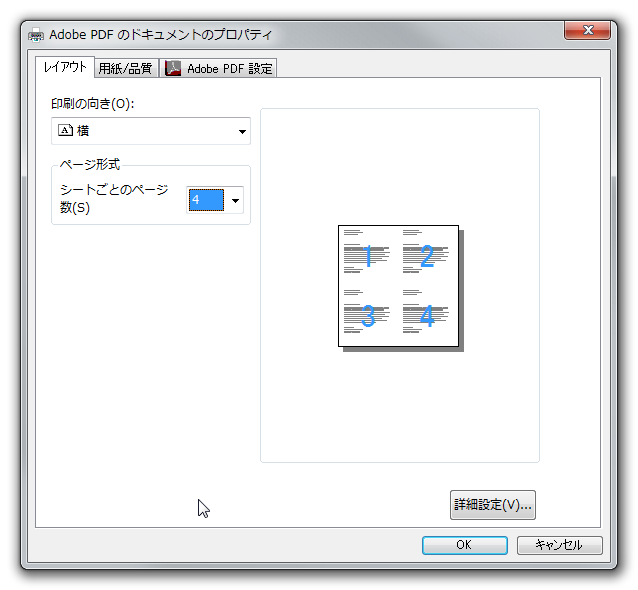Click the Adobe PDF icon on the settings tab
The height and width of the screenshot is (590, 638).
(x=173, y=68)
